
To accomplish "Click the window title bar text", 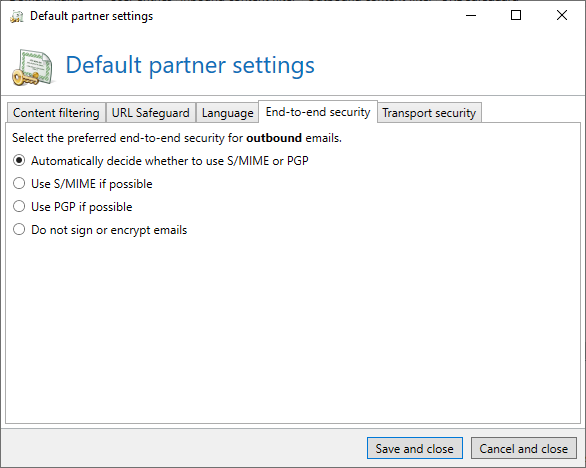I will pyautogui.click(x=92, y=16).
